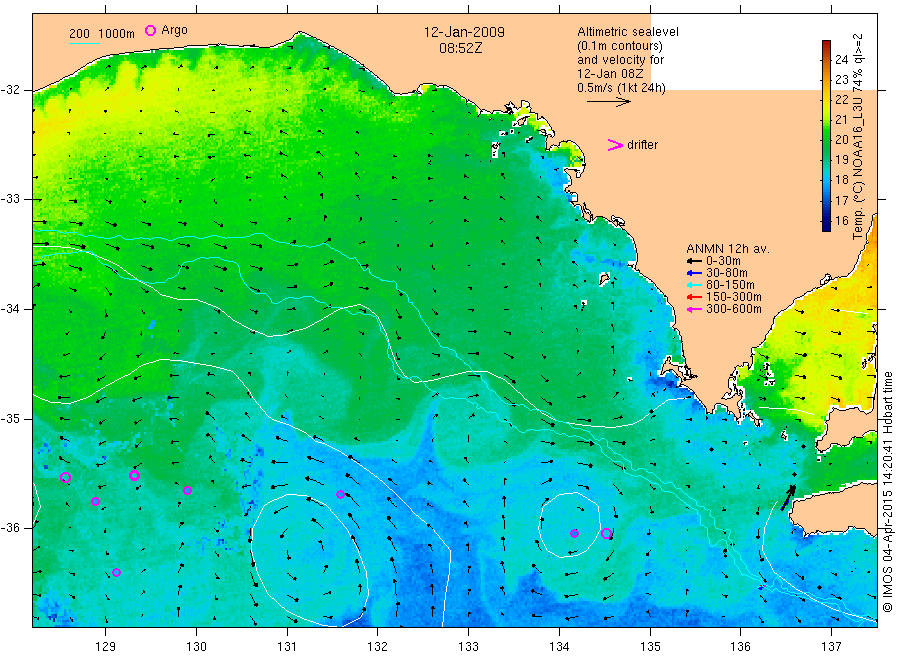Click the '0-30m' depth label

coord(723,261)
